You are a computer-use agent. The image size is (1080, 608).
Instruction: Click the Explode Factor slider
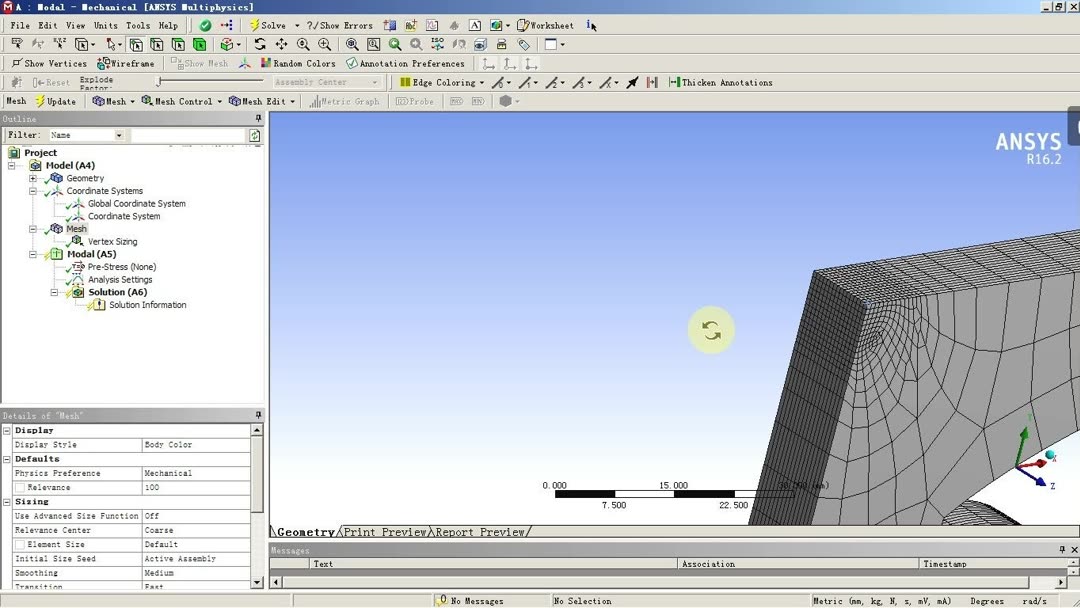coord(160,80)
